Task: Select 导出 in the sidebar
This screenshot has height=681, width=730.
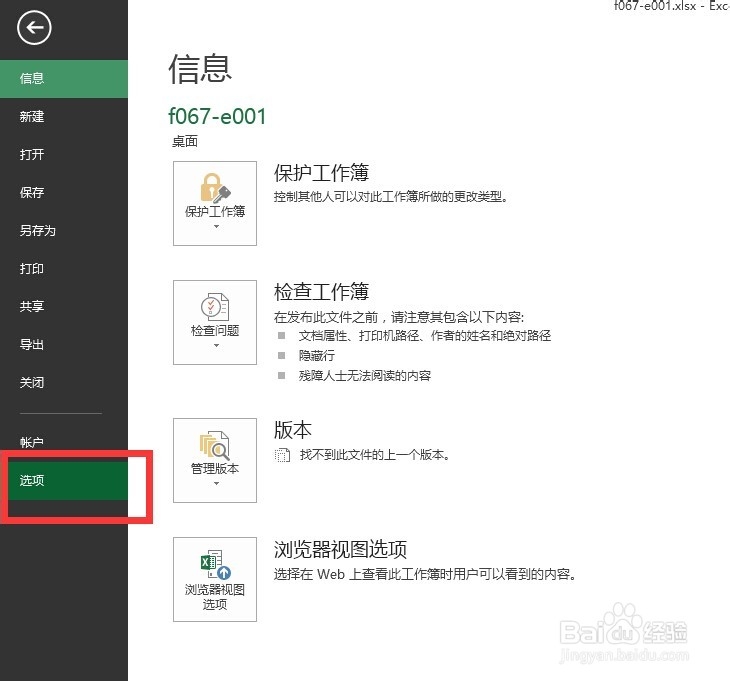Action: [64, 344]
